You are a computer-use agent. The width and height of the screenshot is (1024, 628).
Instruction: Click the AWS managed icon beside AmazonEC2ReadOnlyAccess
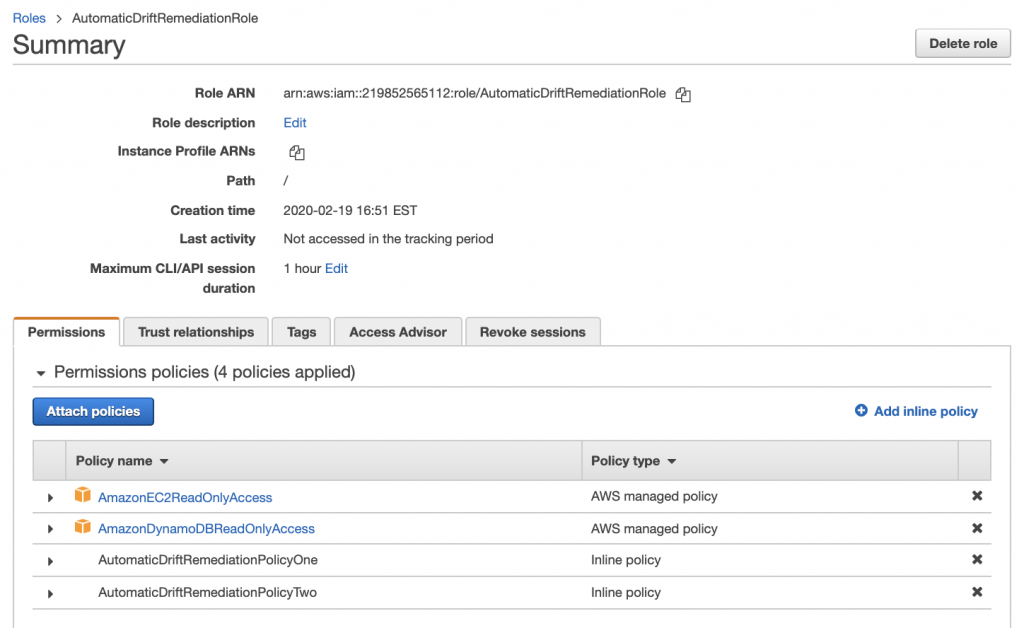coord(82,494)
